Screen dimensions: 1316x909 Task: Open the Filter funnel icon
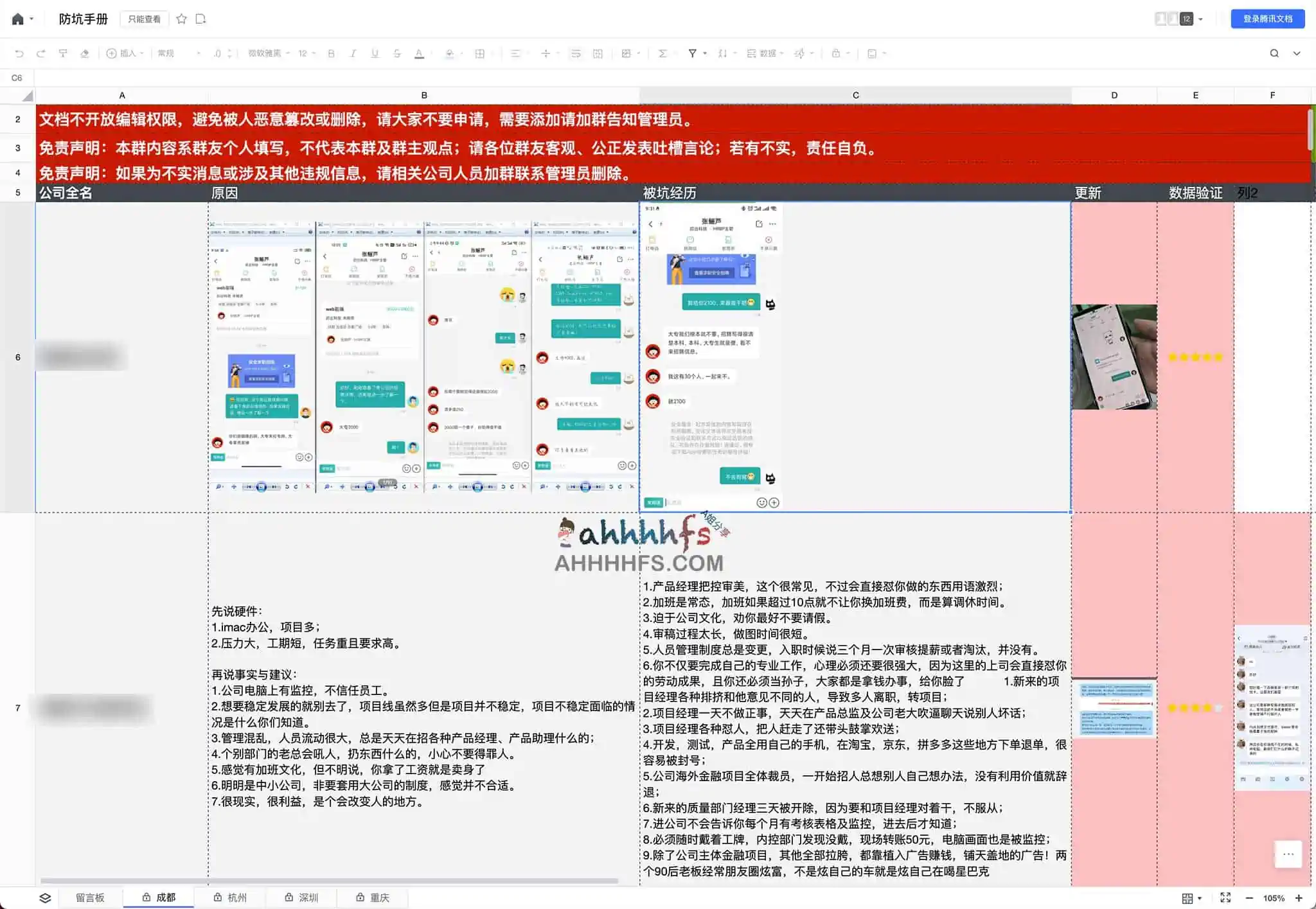coord(692,53)
